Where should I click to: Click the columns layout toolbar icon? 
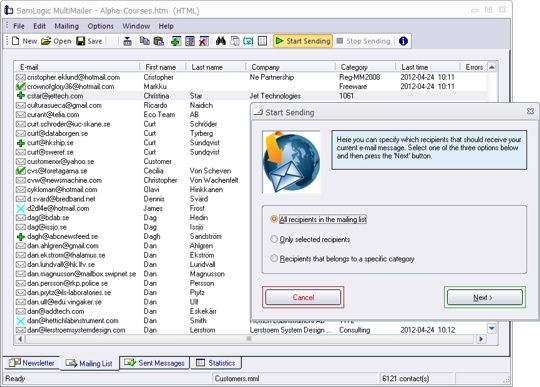[262, 41]
